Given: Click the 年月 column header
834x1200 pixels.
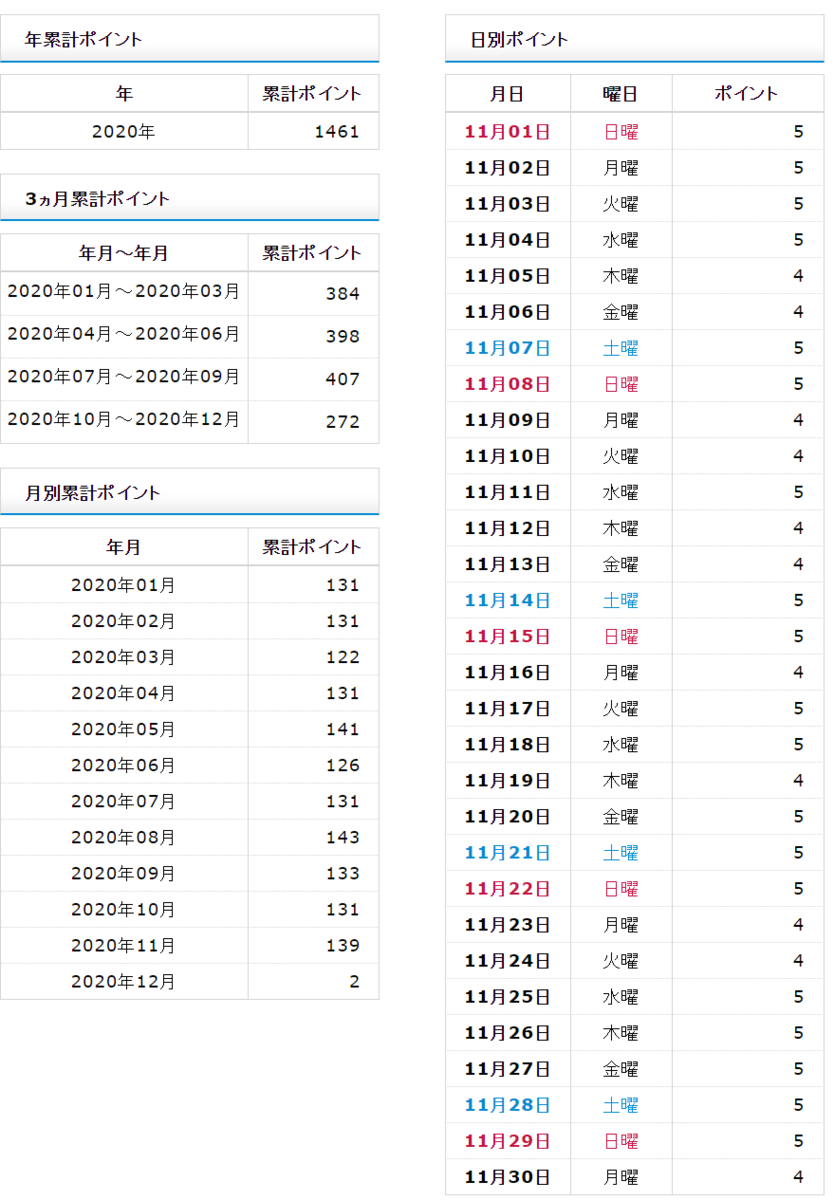Looking at the screenshot, I should pos(123,546).
